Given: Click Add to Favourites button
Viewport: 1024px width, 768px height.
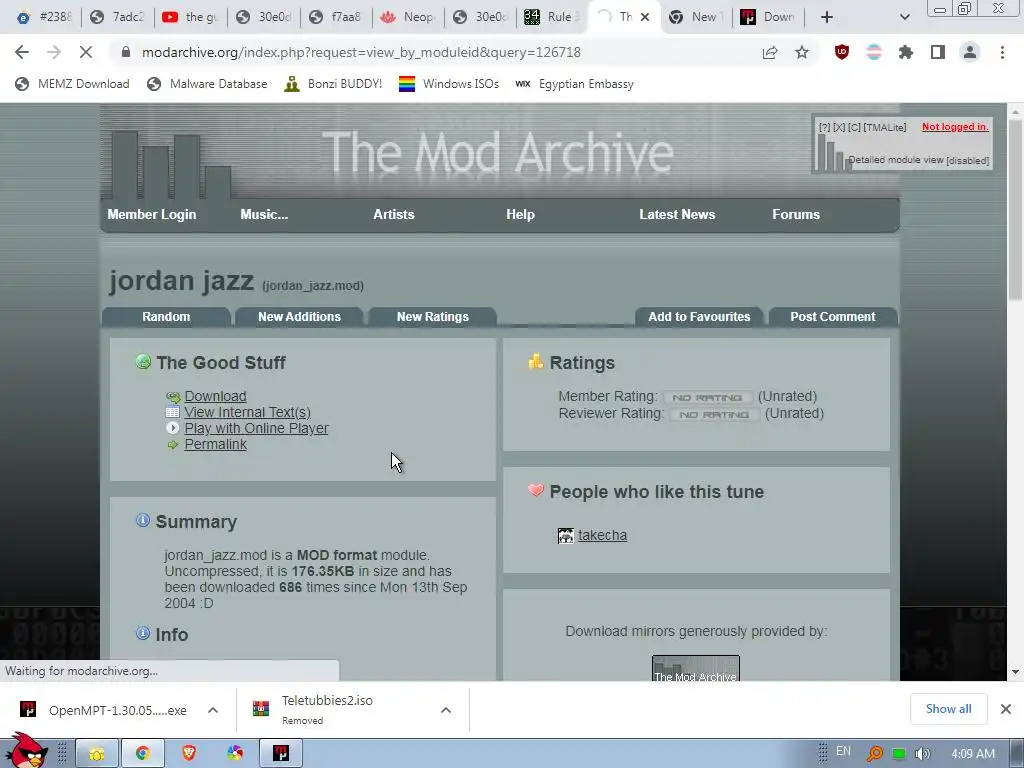Looking at the screenshot, I should [699, 317].
